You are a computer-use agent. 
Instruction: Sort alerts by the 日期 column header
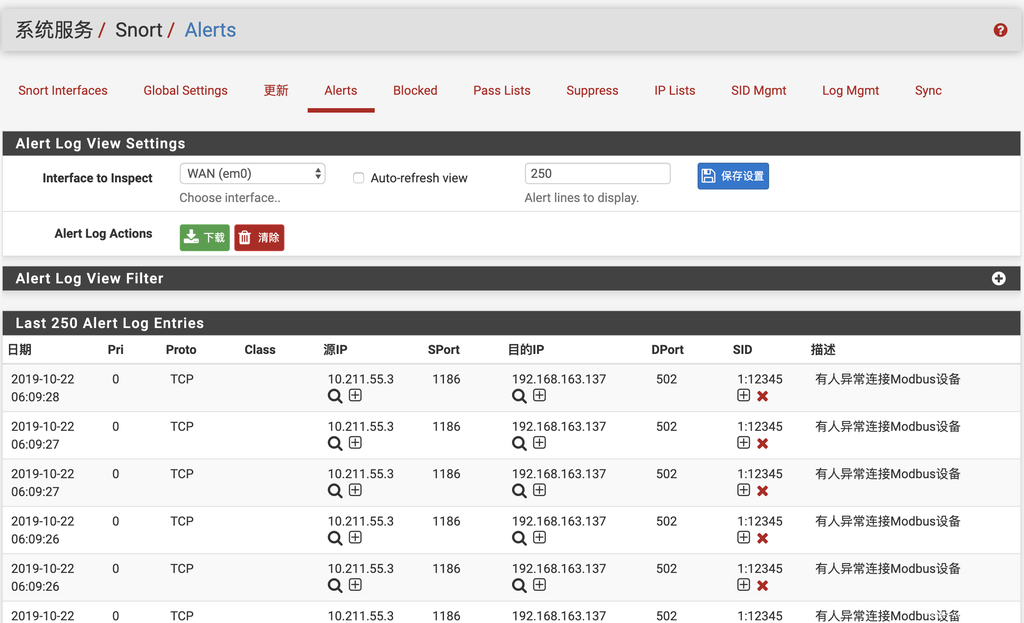coord(19,350)
